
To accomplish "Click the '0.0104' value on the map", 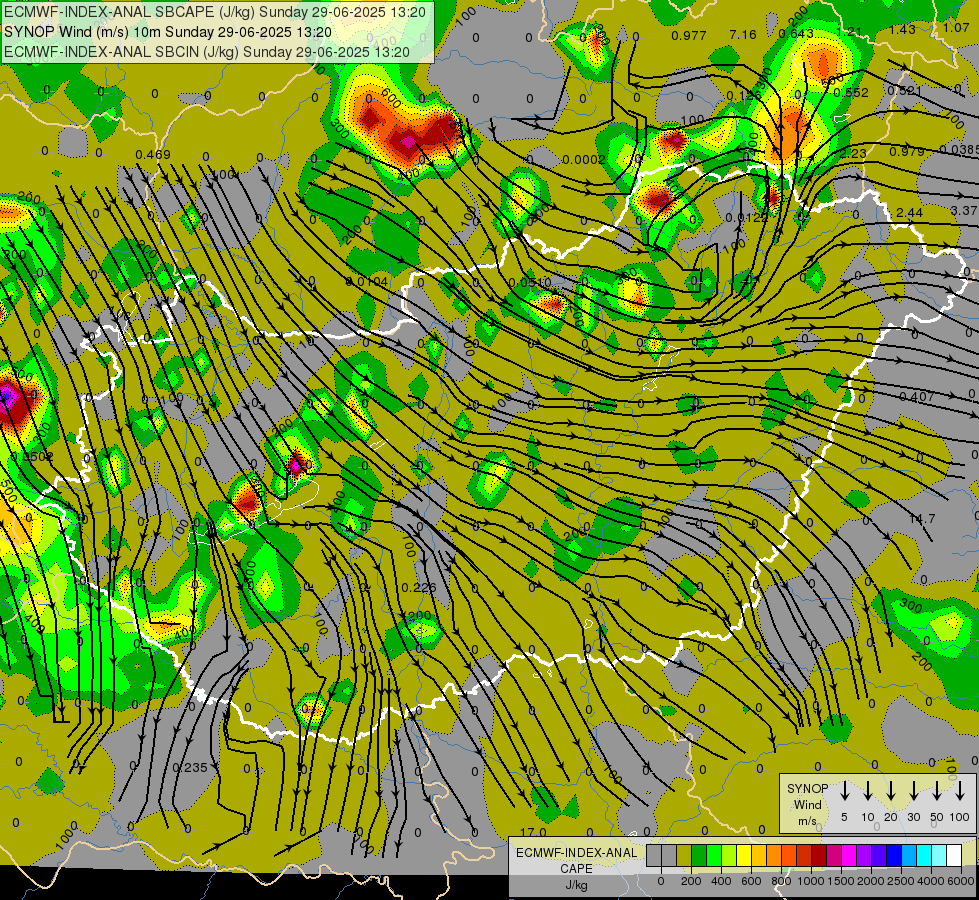I will pyautogui.click(x=367, y=282).
